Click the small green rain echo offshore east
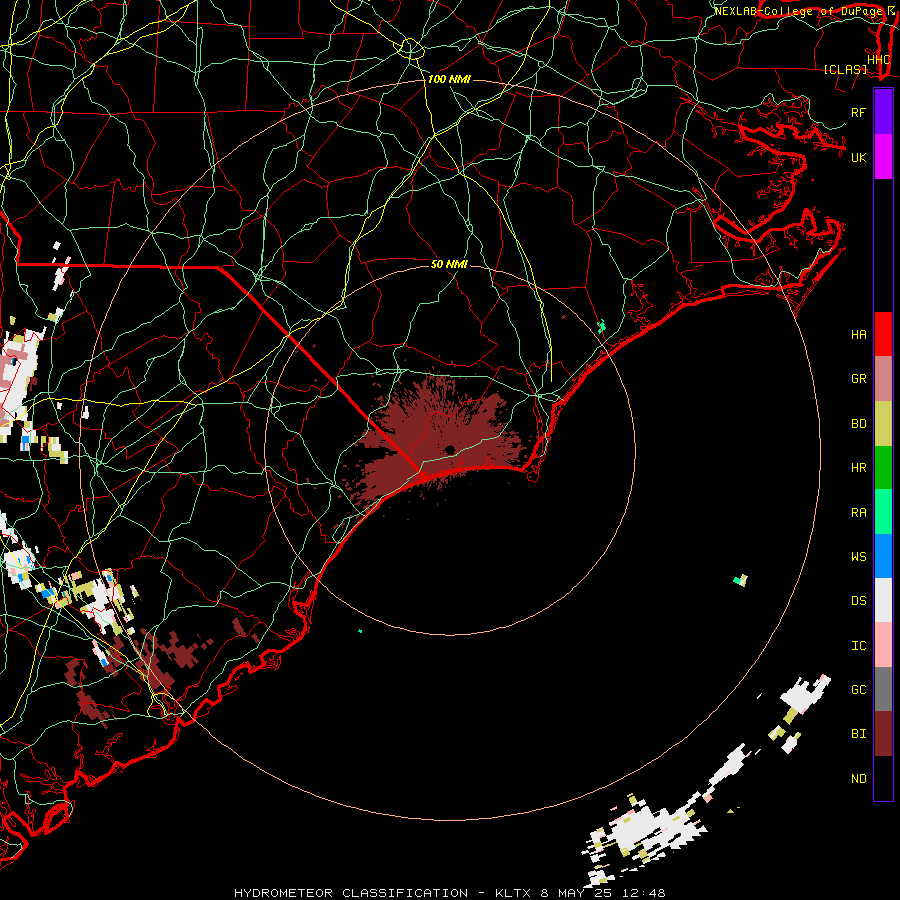This screenshot has height=900, width=900. click(x=740, y=580)
